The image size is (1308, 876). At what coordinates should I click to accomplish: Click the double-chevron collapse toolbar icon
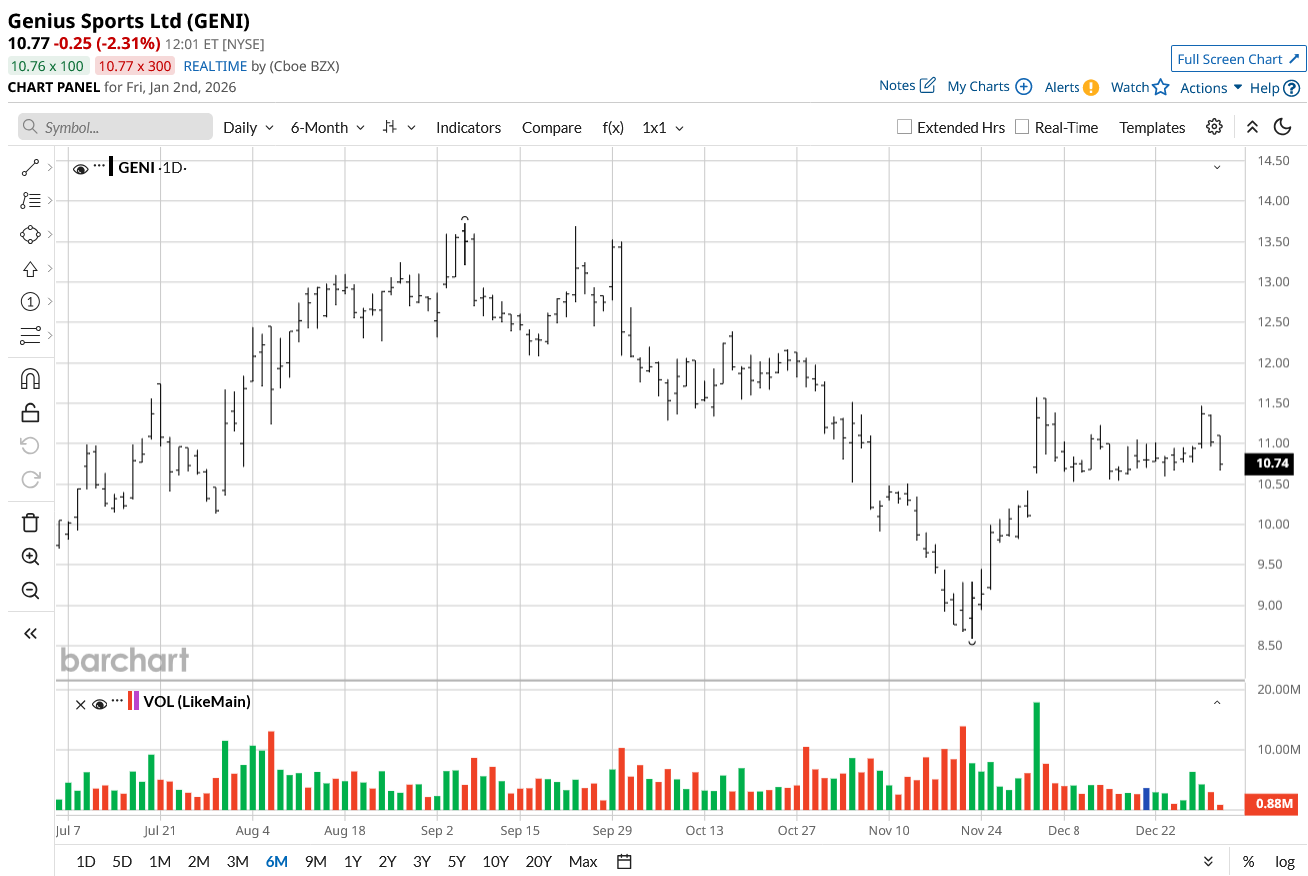[x=1252, y=127]
